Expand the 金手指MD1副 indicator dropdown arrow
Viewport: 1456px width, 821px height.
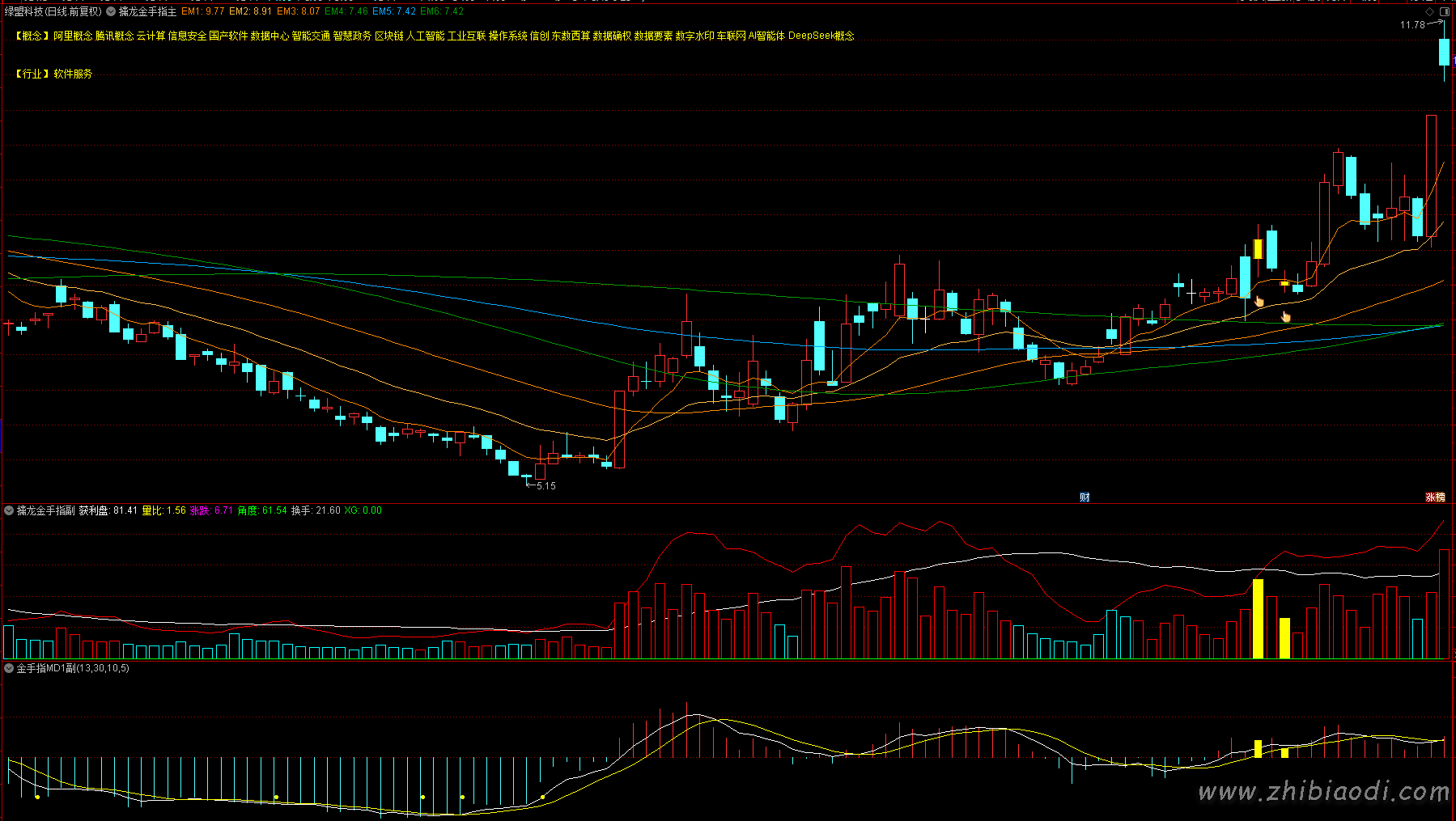pyautogui.click(x=9, y=668)
